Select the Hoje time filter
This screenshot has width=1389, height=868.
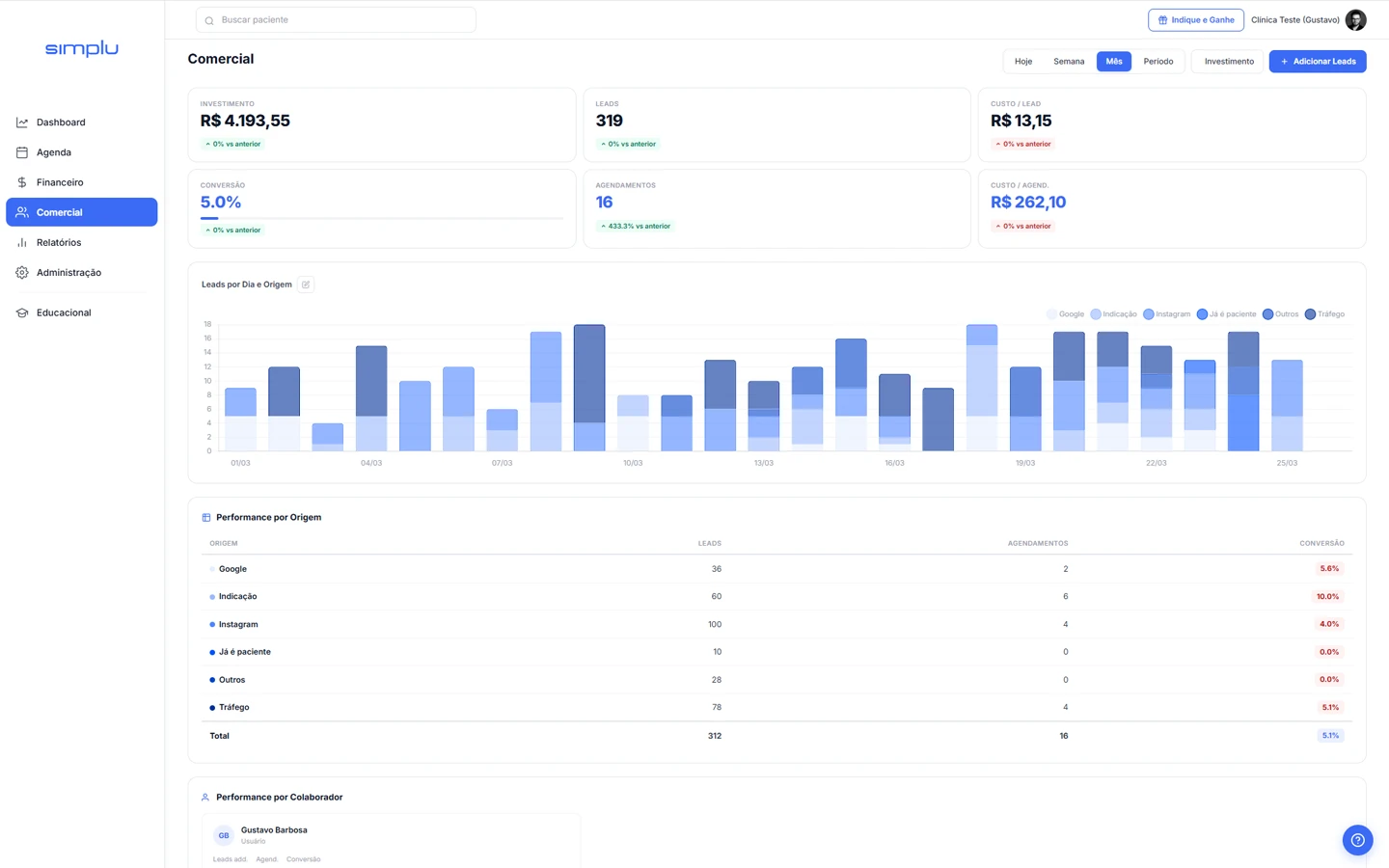[1023, 62]
